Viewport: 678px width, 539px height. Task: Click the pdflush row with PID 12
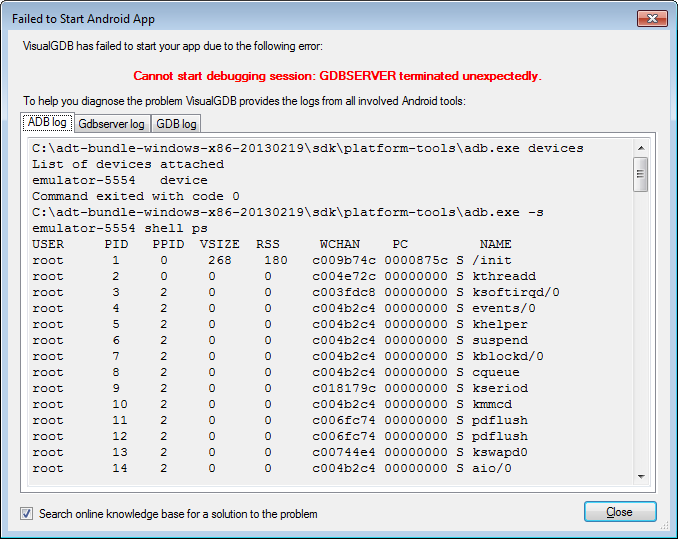[x=280, y=436]
